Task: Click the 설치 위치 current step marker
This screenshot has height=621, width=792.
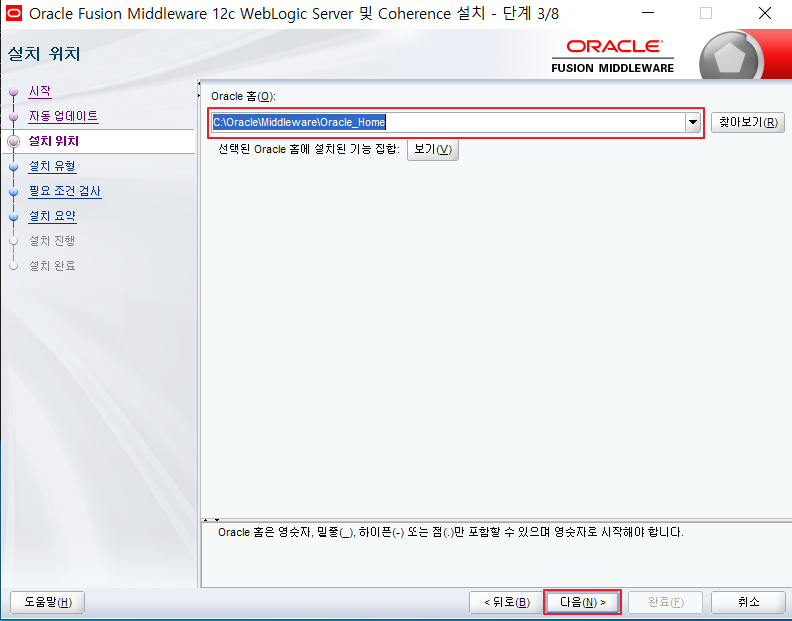Action: click(x=14, y=141)
